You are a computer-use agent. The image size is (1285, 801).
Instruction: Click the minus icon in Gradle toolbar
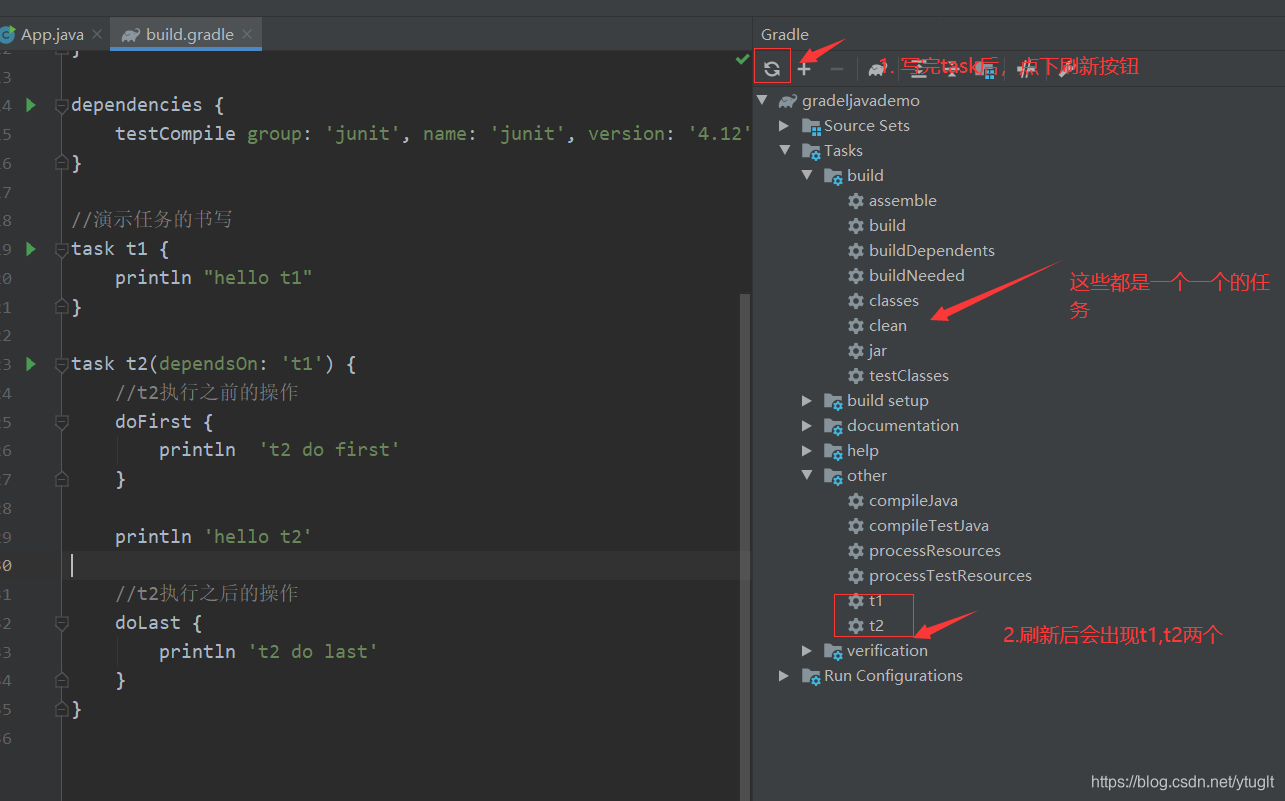[x=837, y=68]
